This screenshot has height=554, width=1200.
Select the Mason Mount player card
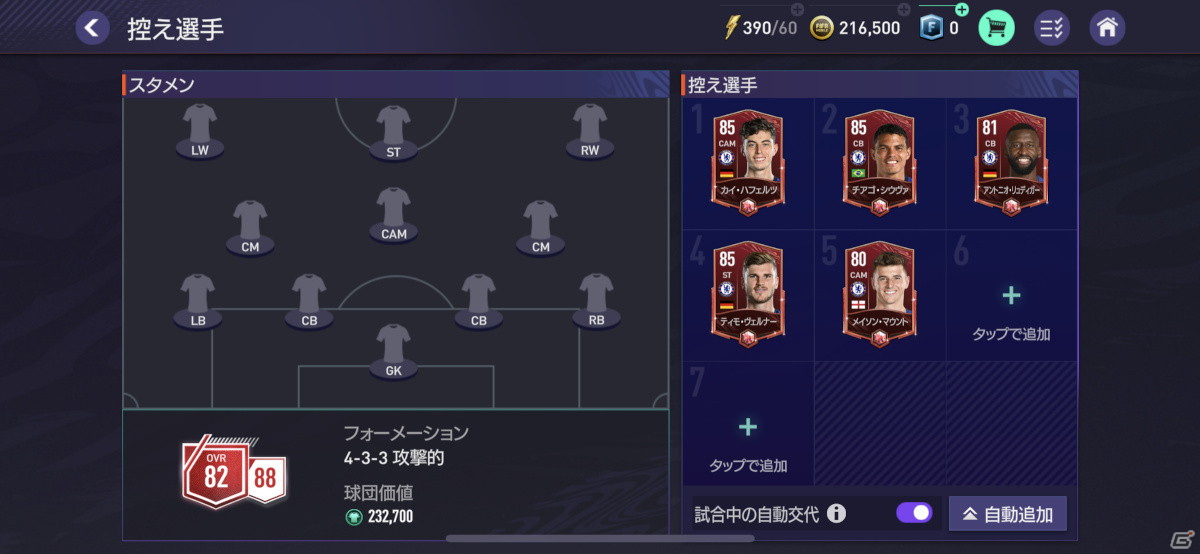(x=879, y=294)
